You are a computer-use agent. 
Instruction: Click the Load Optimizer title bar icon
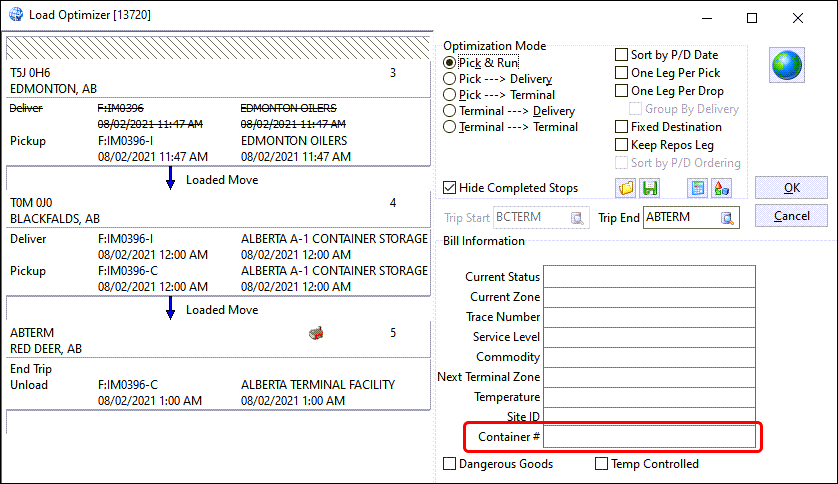click(x=15, y=16)
